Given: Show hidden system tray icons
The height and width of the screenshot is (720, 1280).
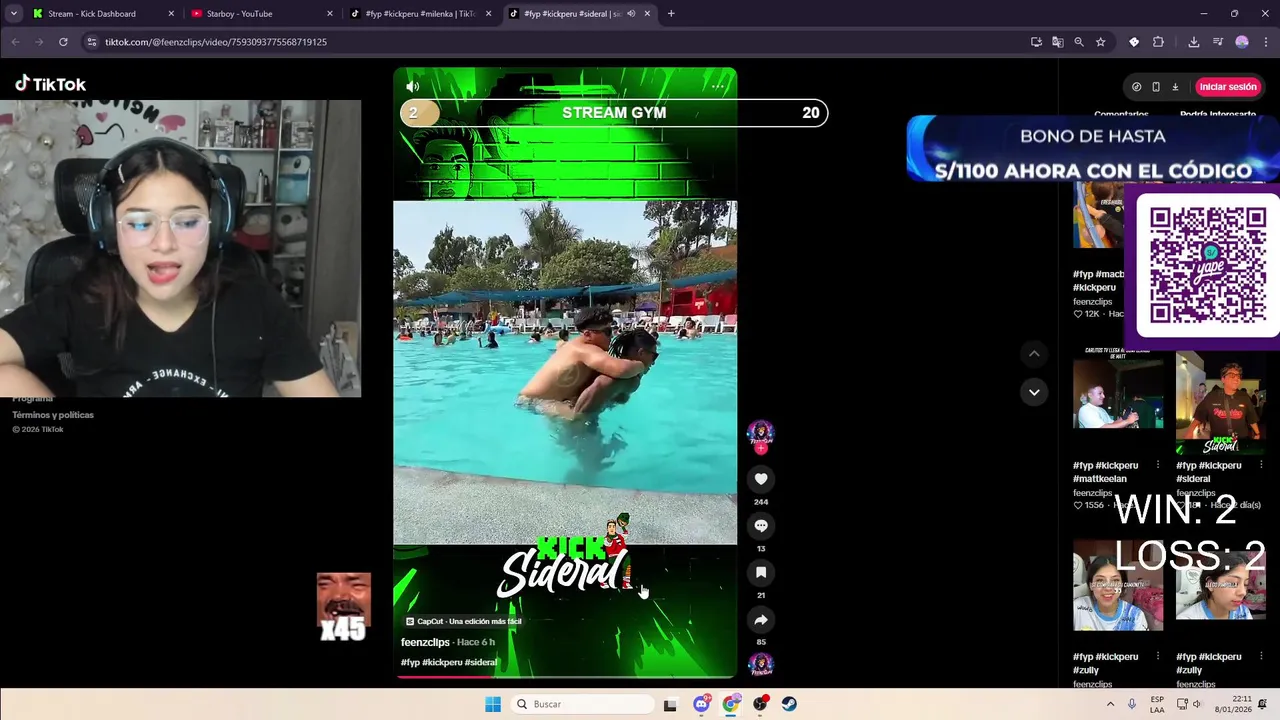Looking at the screenshot, I should pos(1110,704).
